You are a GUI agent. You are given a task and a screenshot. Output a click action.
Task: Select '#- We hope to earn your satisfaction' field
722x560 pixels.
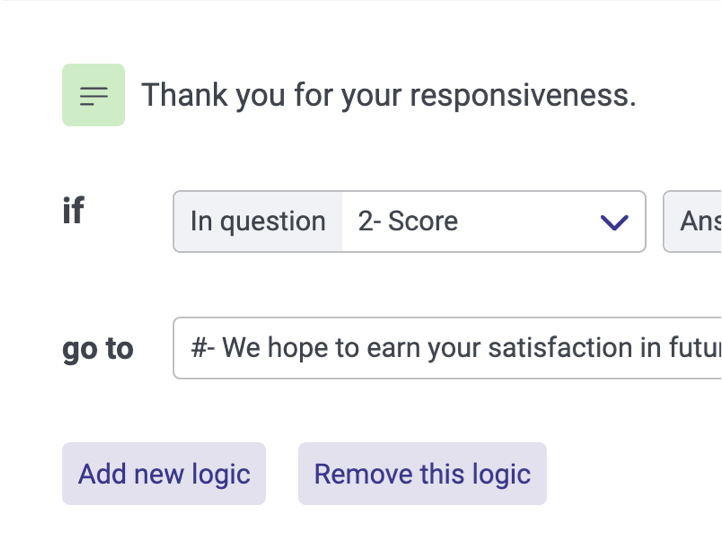[x=448, y=348]
